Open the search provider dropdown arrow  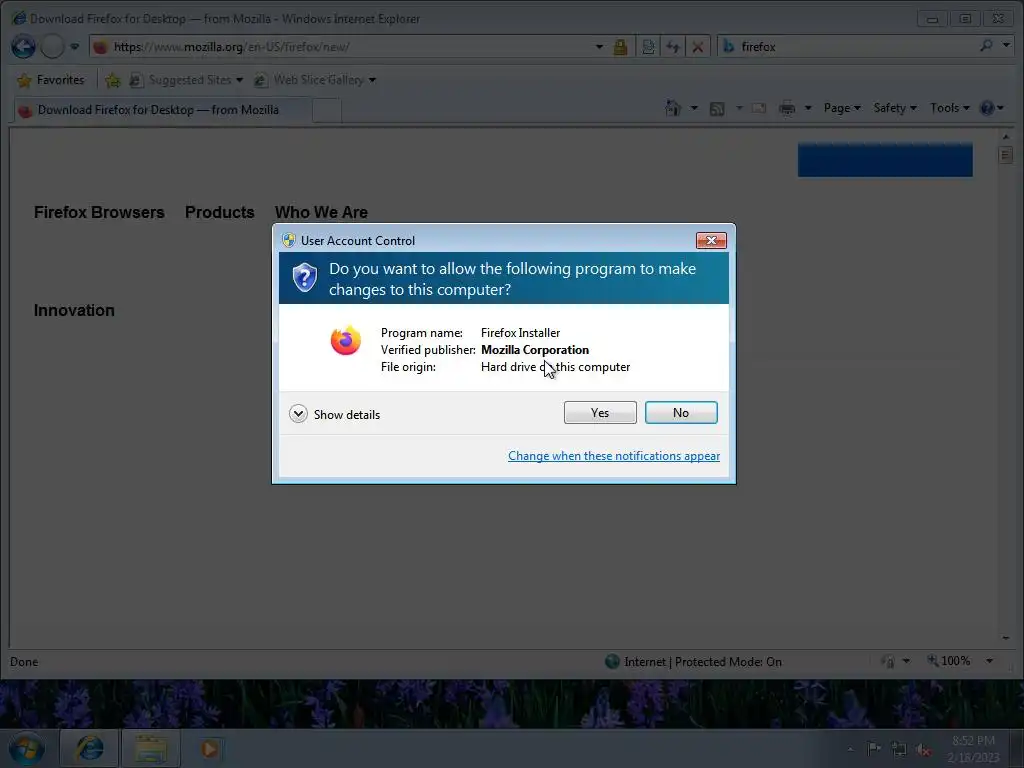click(1006, 45)
